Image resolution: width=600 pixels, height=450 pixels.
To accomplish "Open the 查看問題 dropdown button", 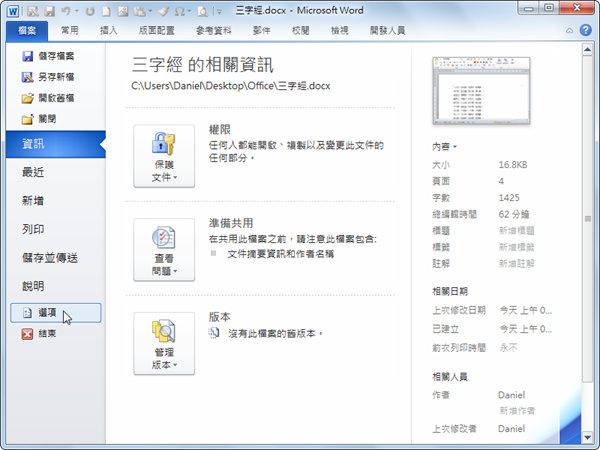I will pyautogui.click(x=164, y=249).
